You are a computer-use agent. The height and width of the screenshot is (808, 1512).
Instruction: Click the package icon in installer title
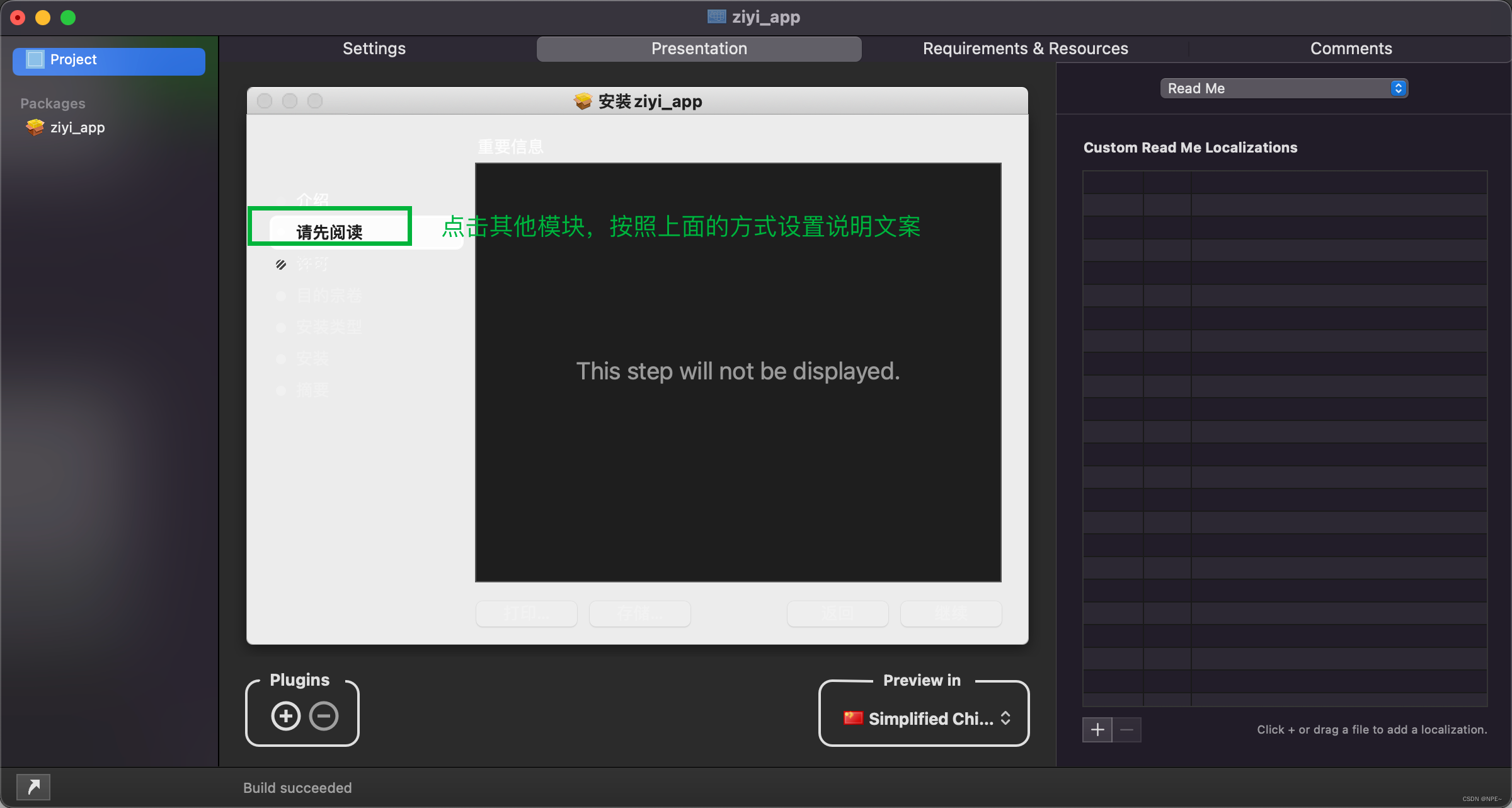click(583, 101)
